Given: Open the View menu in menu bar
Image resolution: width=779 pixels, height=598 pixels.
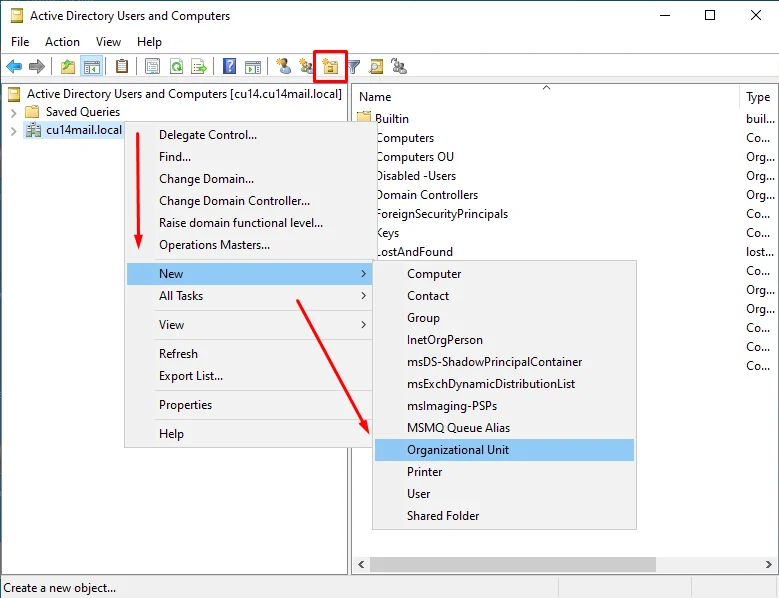Looking at the screenshot, I should [108, 42].
